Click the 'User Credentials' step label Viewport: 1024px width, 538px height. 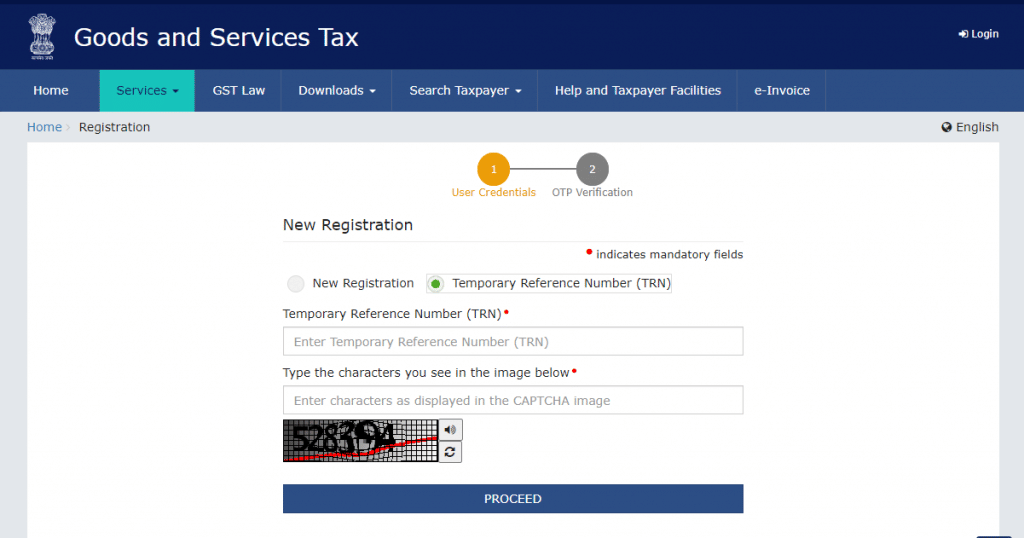(x=494, y=193)
